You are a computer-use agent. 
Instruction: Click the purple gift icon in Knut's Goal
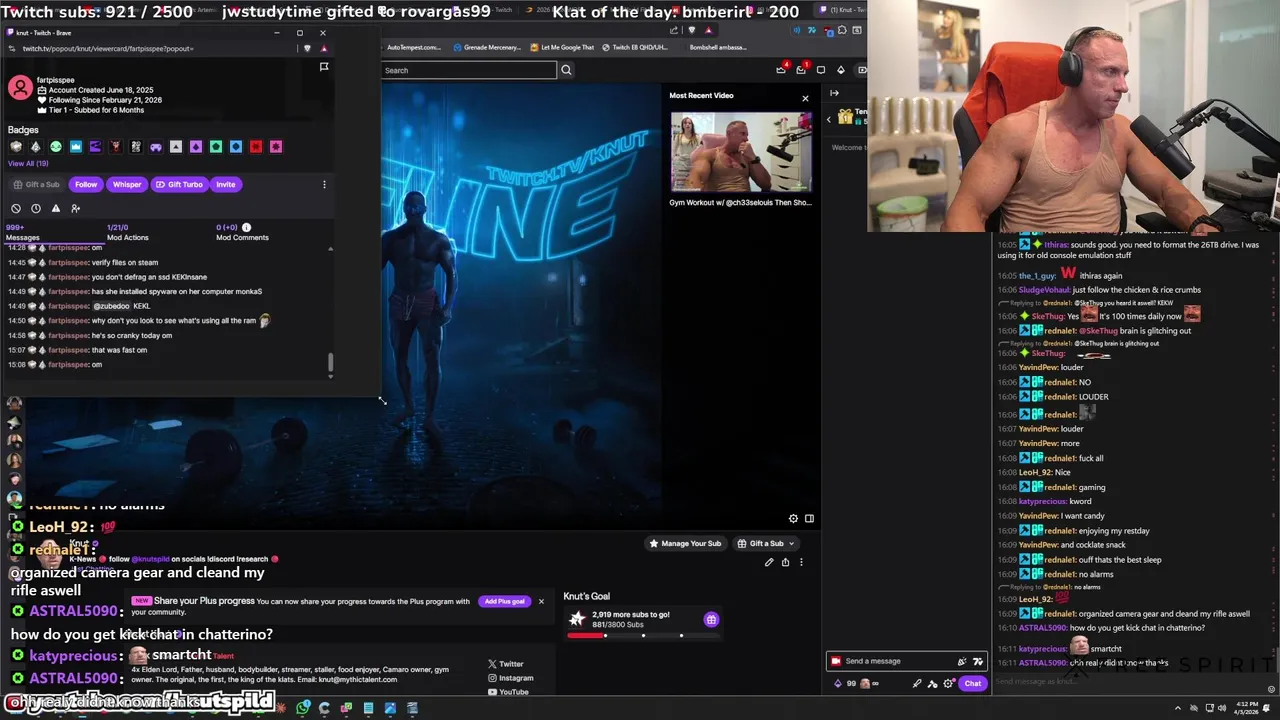tap(711, 620)
